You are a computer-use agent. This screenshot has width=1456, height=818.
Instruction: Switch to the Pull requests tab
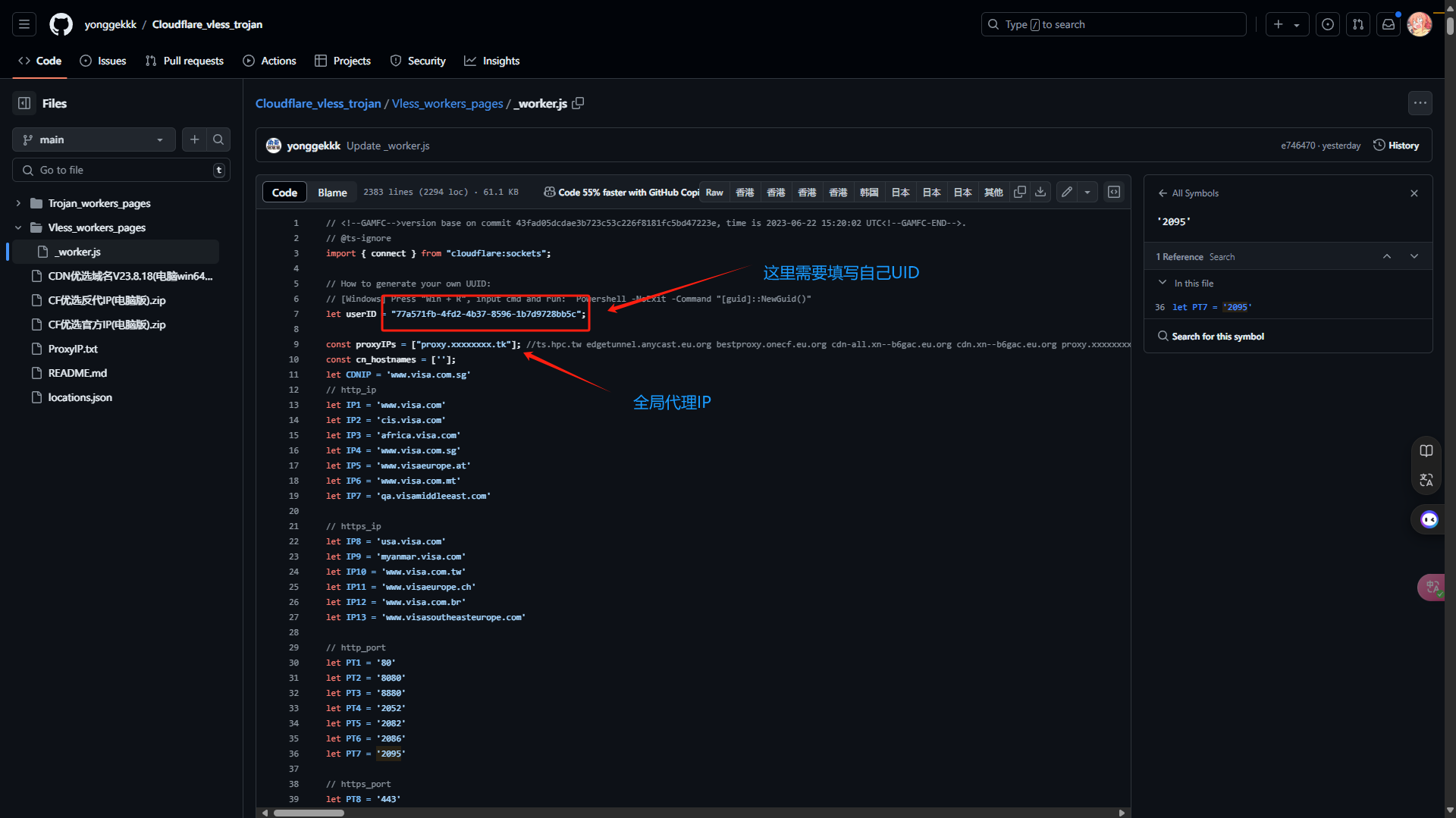[x=184, y=61]
